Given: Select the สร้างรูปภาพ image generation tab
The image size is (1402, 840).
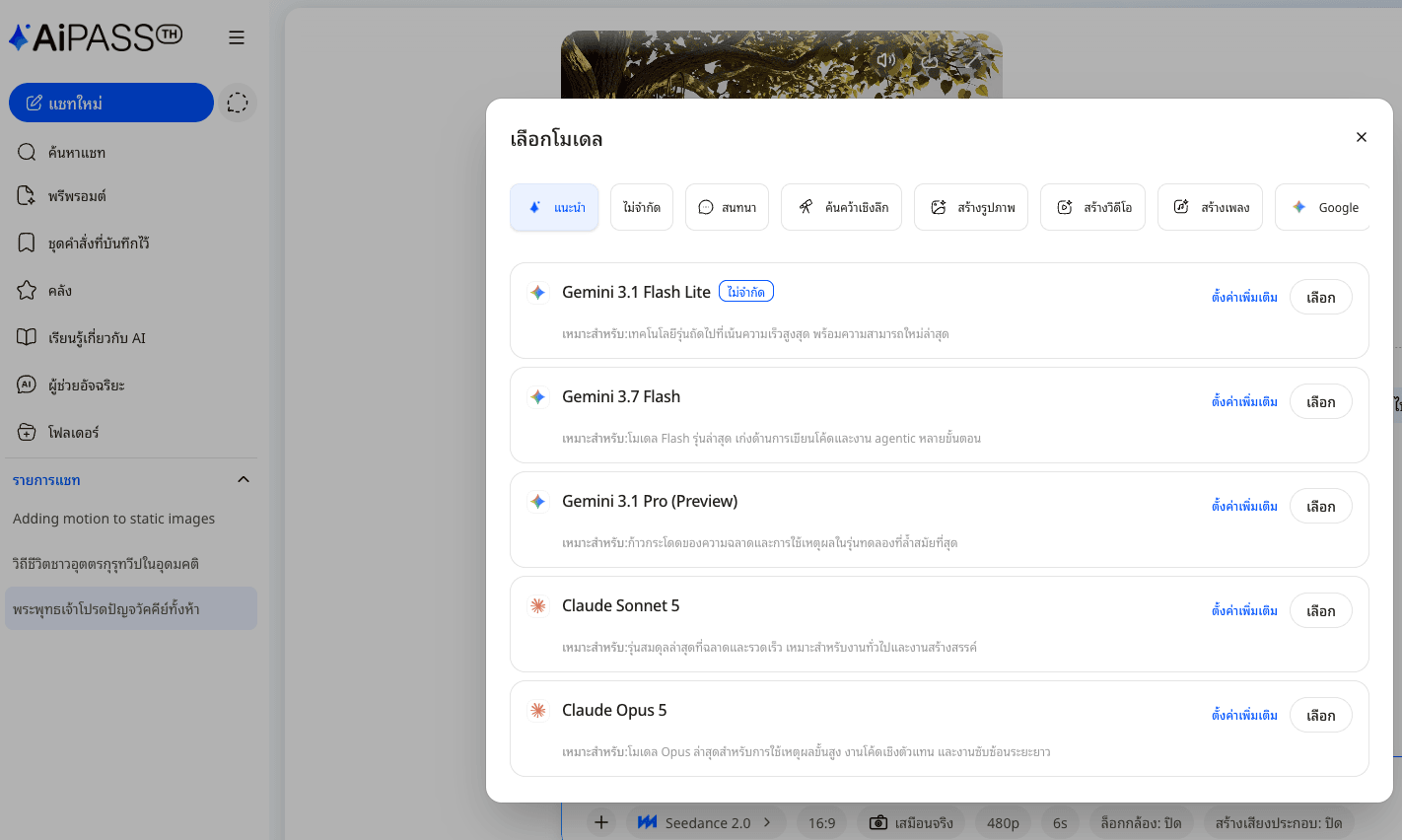Looking at the screenshot, I should [971, 207].
